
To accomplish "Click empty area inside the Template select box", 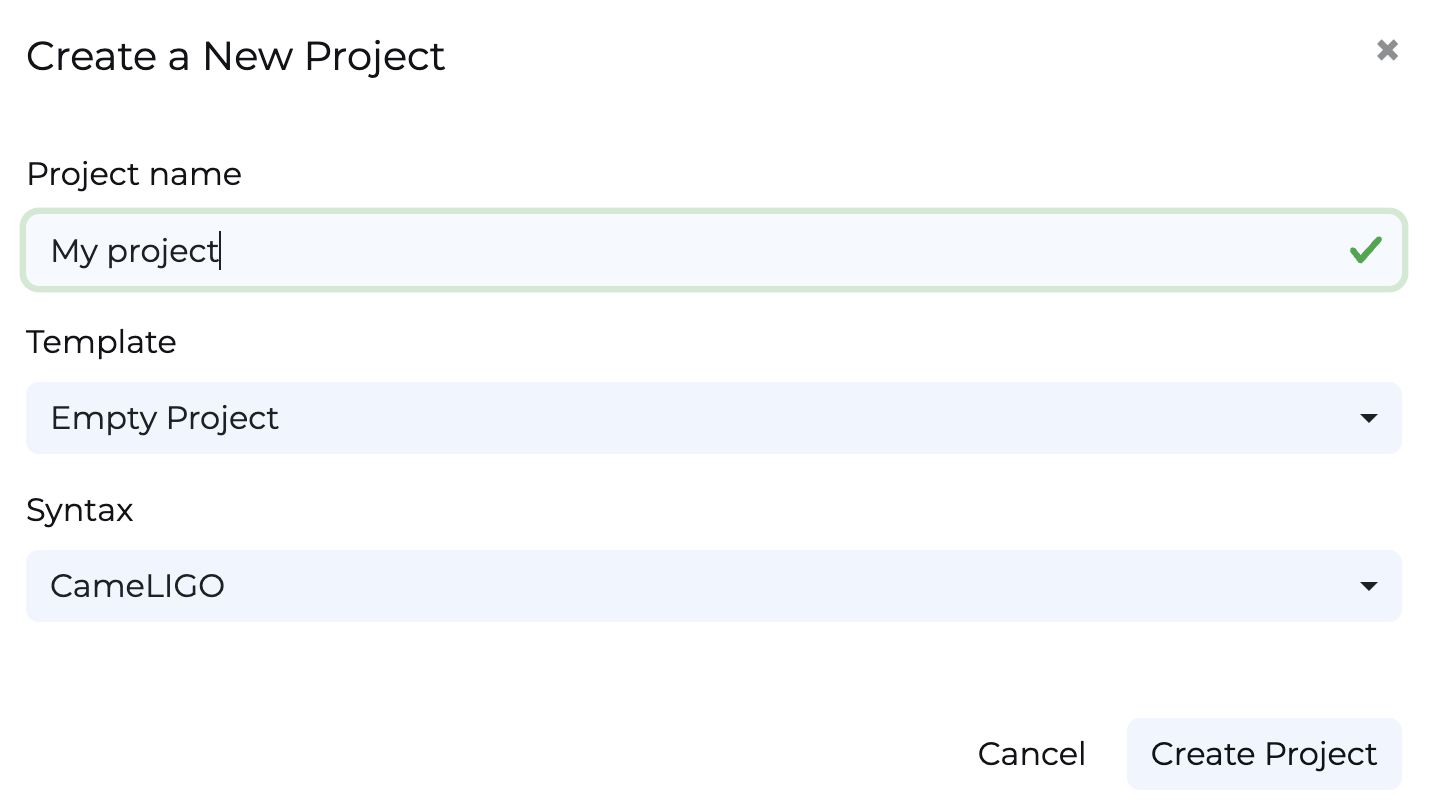I will pos(800,418).
